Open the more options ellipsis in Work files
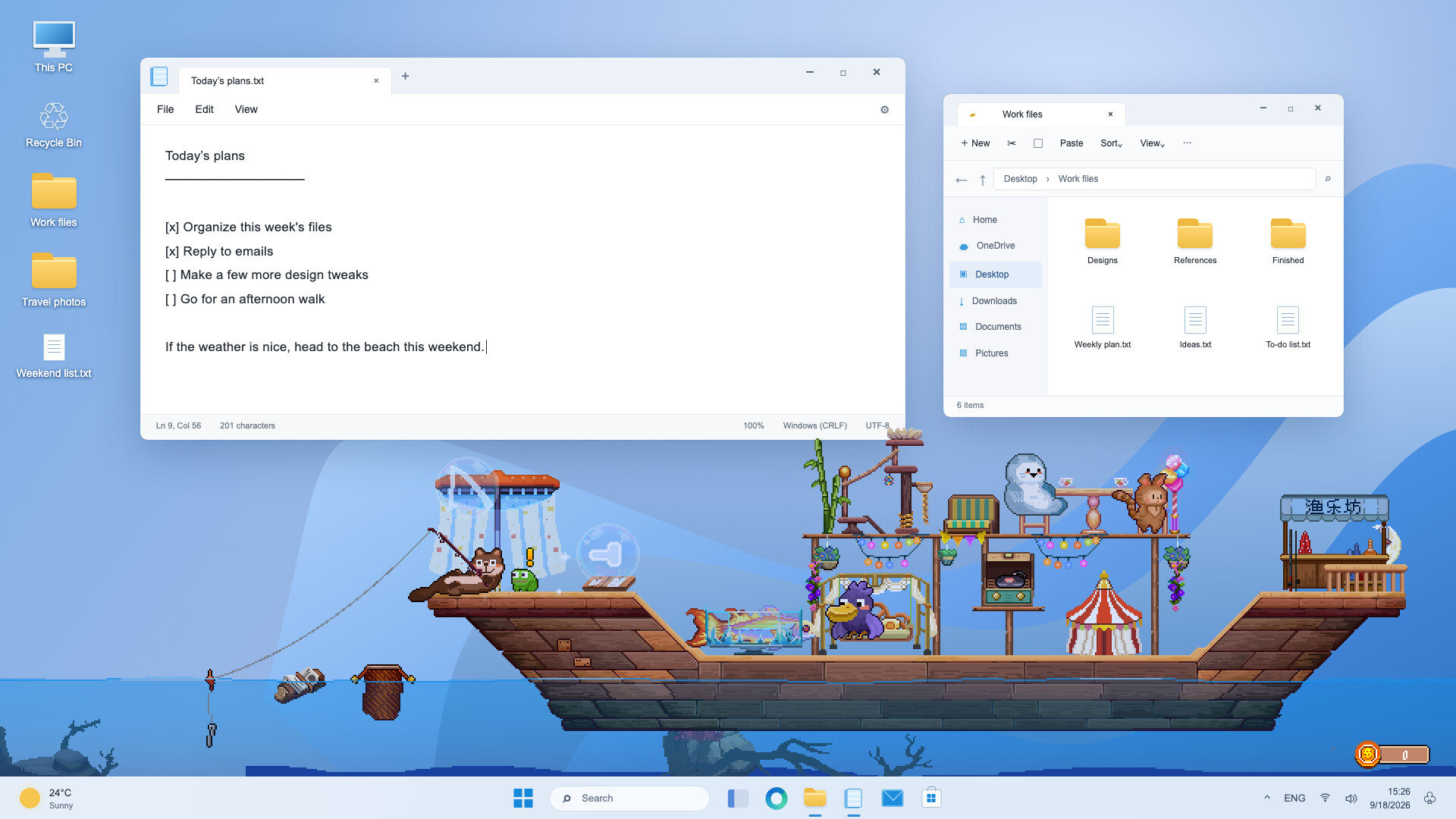This screenshot has height=819, width=1456. coord(1188,143)
